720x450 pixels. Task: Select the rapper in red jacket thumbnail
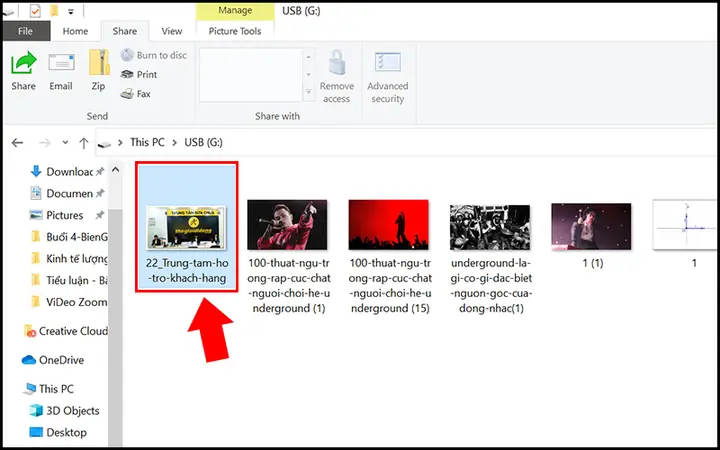pos(287,225)
